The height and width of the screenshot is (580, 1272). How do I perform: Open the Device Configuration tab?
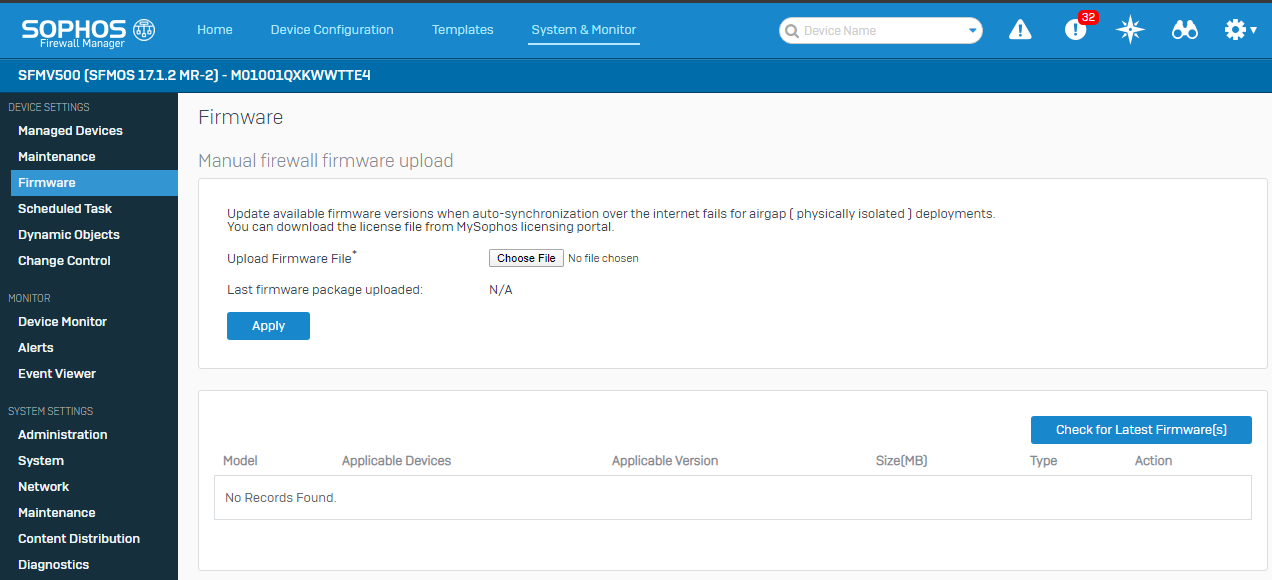click(332, 30)
